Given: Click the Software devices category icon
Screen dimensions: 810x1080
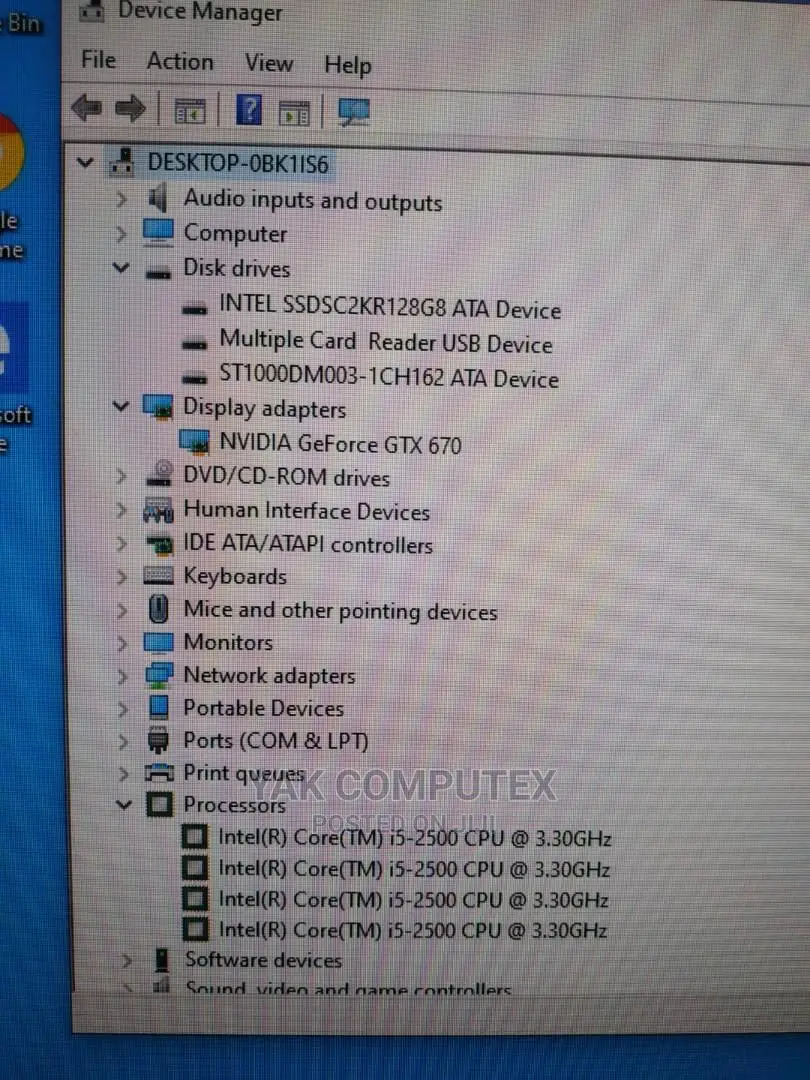Looking at the screenshot, I should pyautogui.click(x=162, y=959).
